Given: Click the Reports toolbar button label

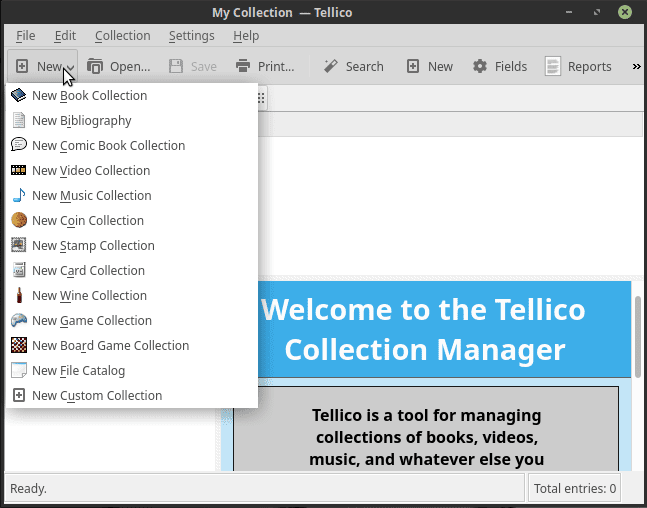Looking at the screenshot, I should pos(590,66).
